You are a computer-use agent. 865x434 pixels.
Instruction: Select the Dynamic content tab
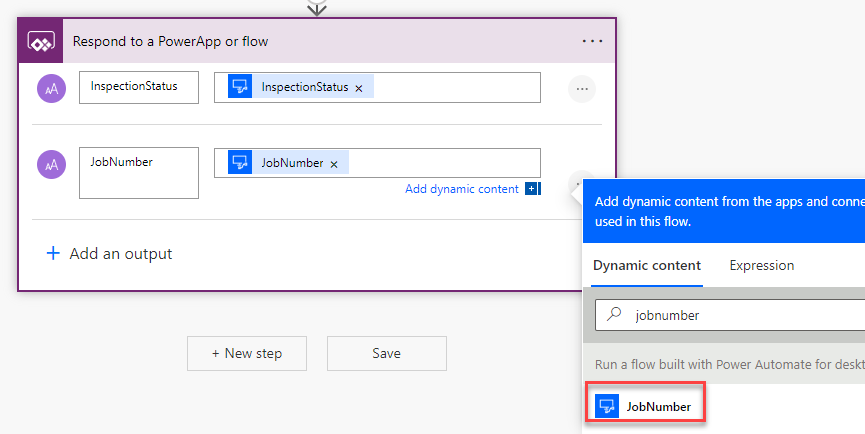pyautogui.click(x=646, y=265)
